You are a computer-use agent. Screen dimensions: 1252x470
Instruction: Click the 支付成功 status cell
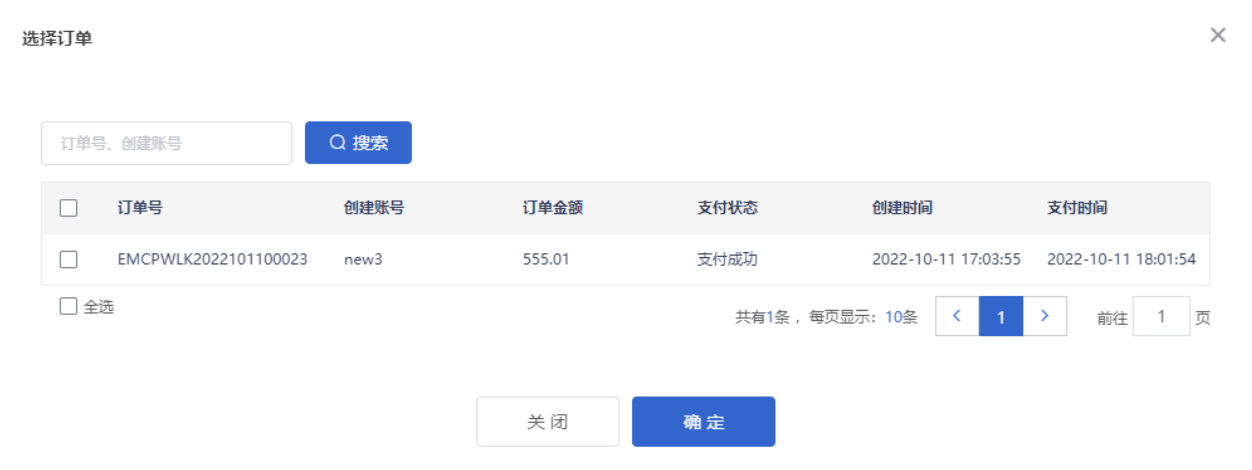point(727,259)
